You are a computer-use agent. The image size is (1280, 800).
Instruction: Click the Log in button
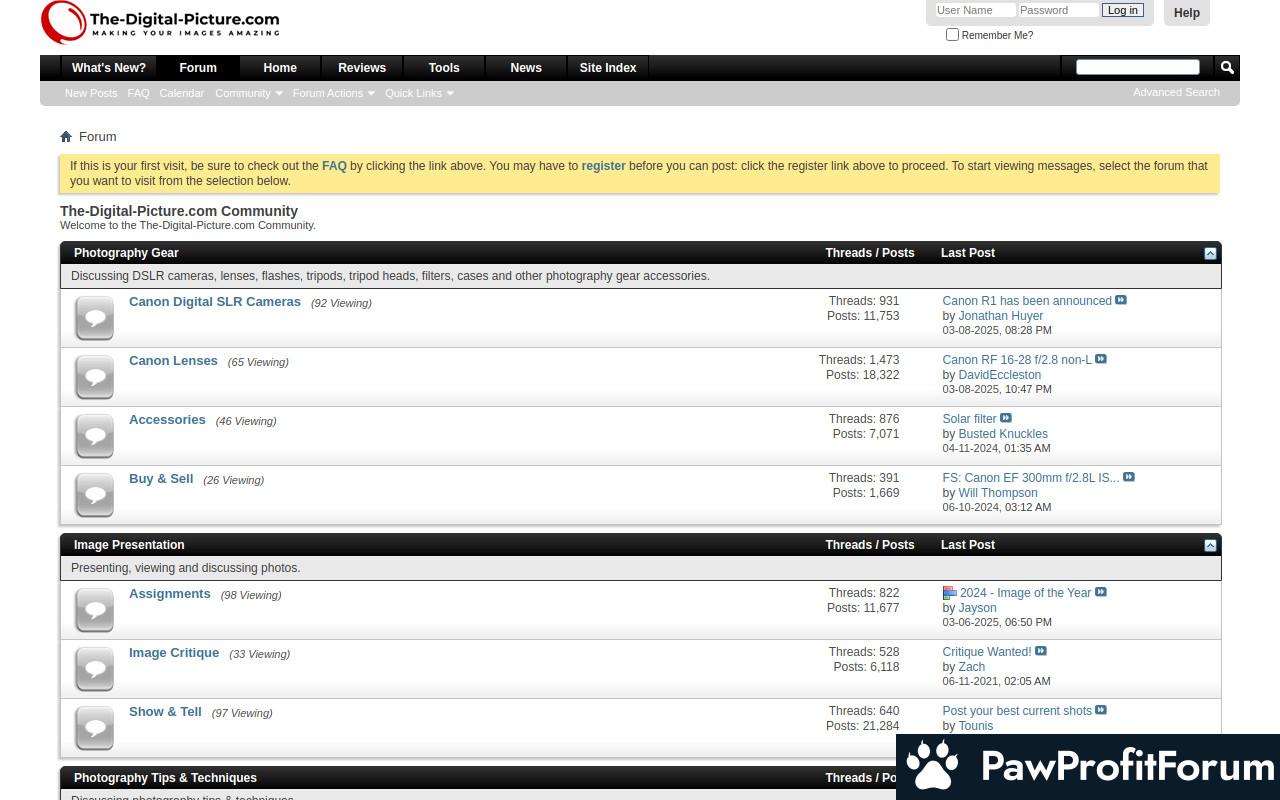click(x=1122, y=10)
